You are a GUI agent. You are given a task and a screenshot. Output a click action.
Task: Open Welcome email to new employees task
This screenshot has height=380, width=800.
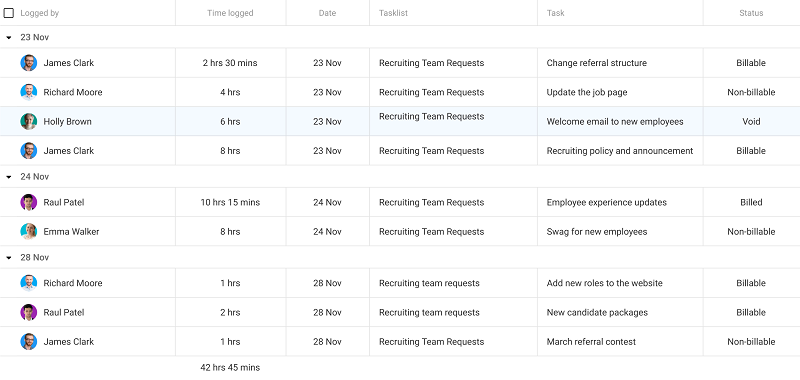coord(615,121)
